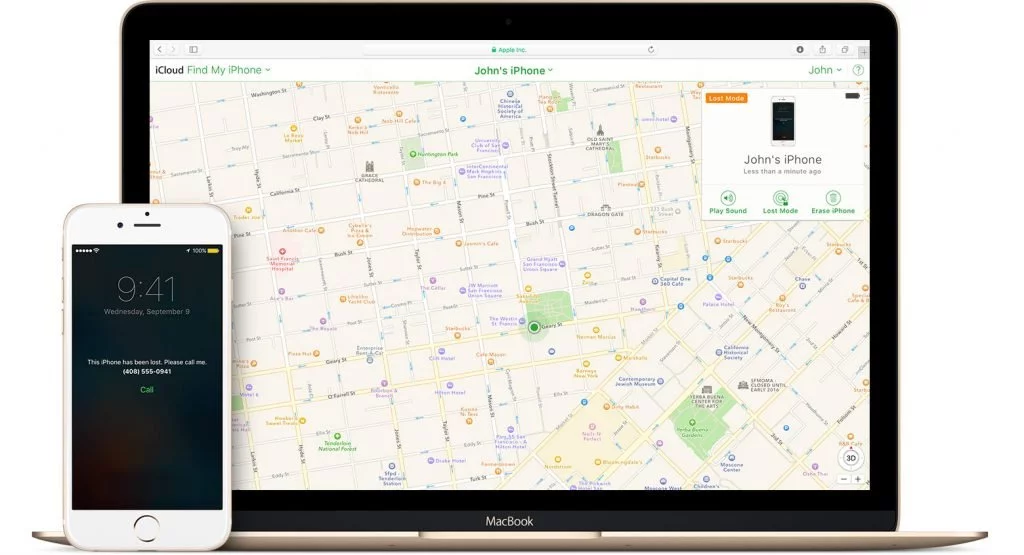Click the Erase iPhone trash icon
Screen dimensions: 1024x555
point(833,198)
